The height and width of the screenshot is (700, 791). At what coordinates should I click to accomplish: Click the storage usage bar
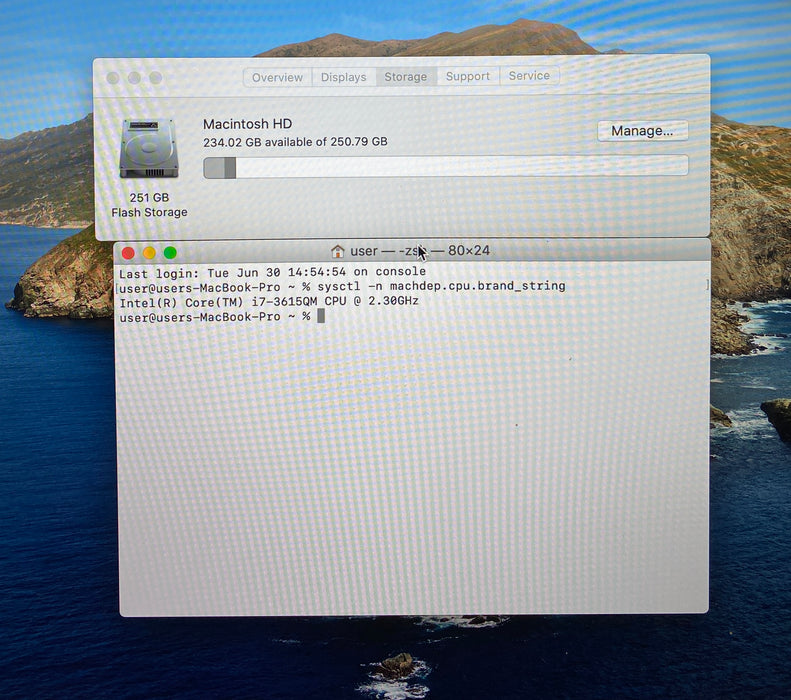[x=445, y=167]
